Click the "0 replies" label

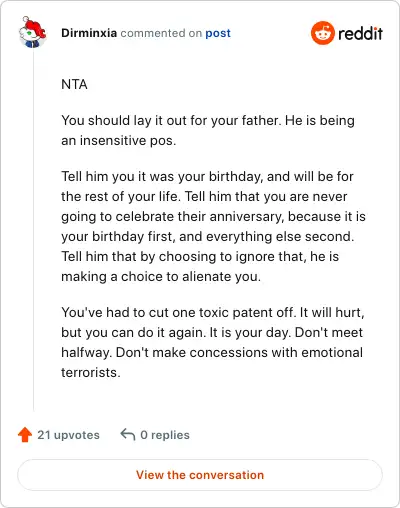pyautogui.click(x=165, y=435)
